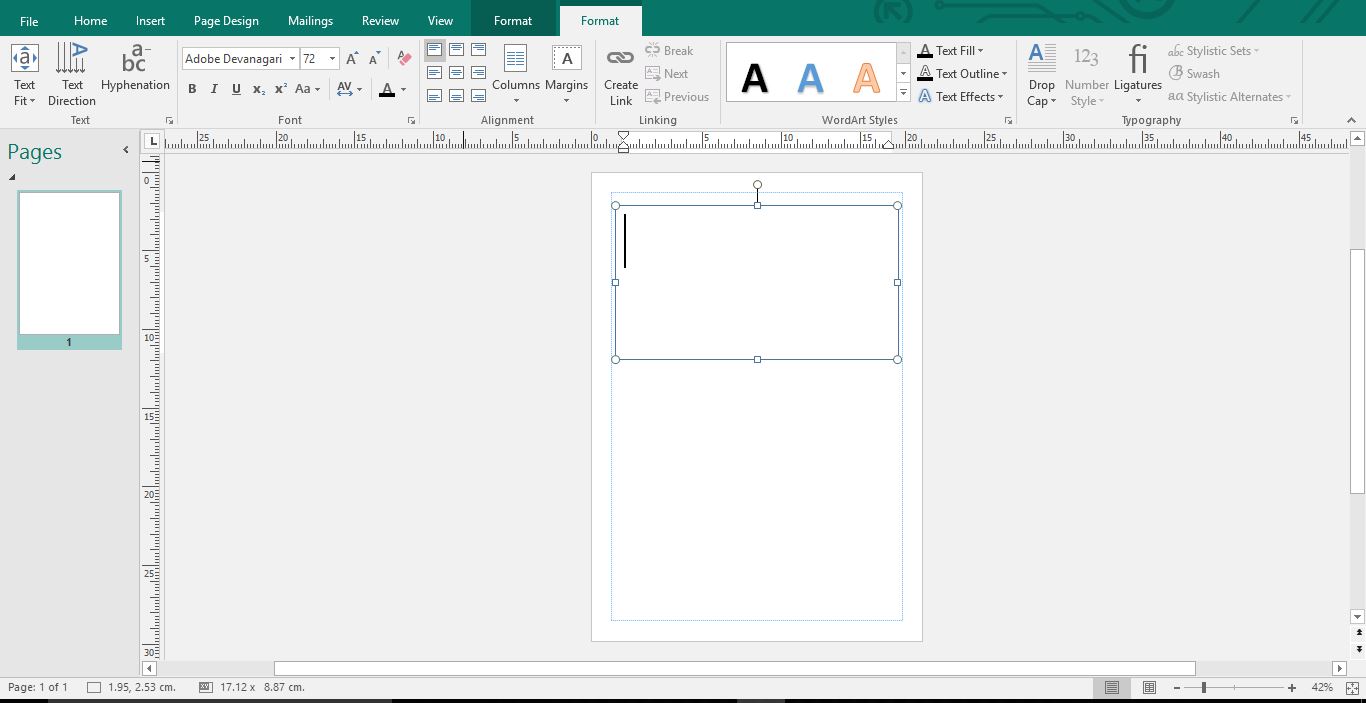Open the Text Effects dropdown
1366x703 pixels.
961,97
